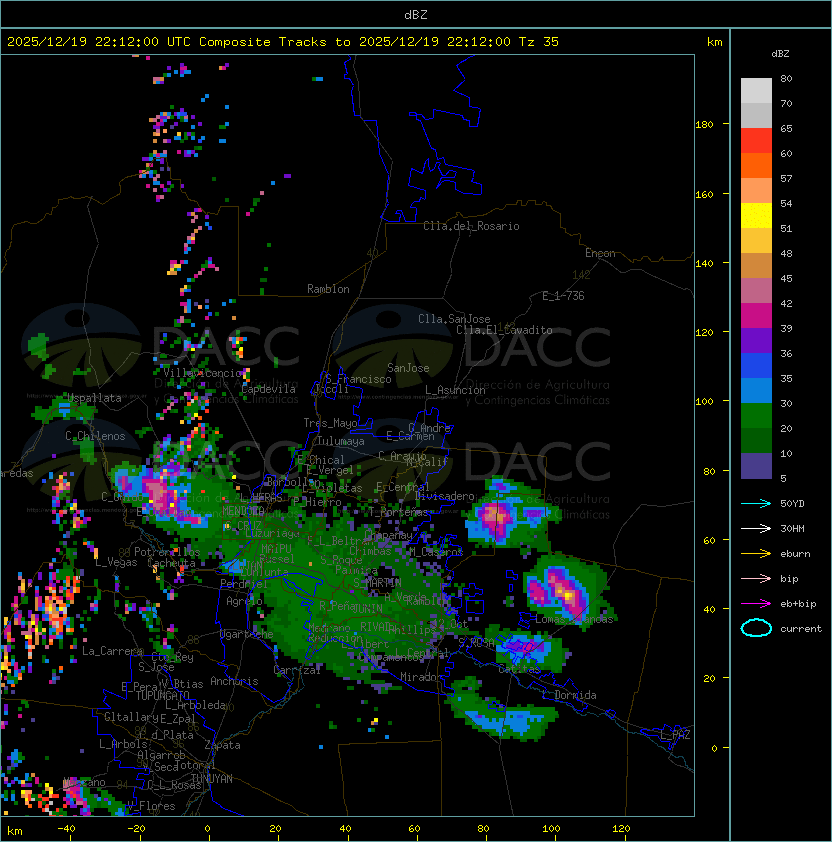Screen dimensions: 832x842
Task: Click the 'Anchoris' map label
Action: click(234, 681)
